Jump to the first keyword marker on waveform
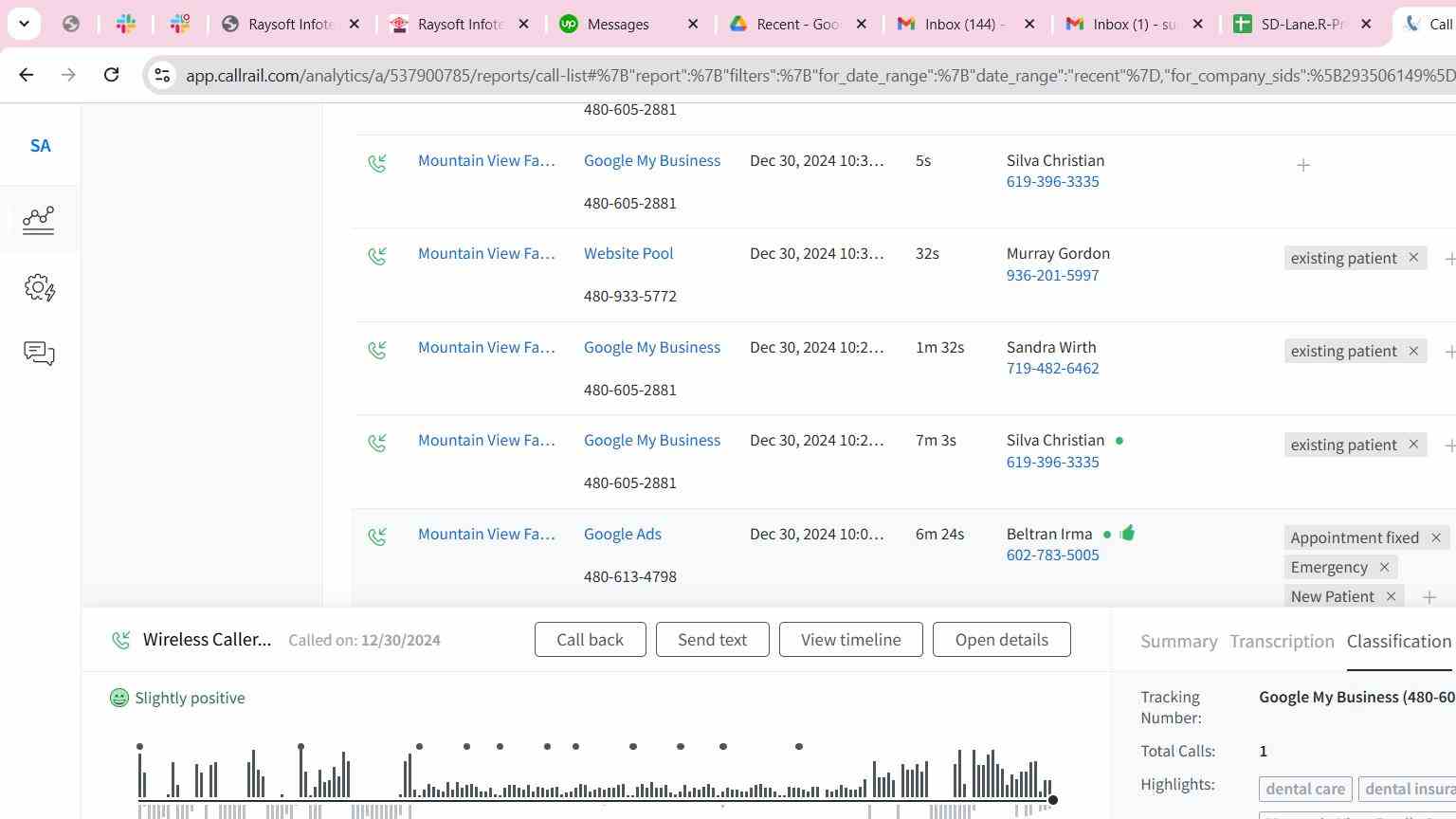Viewport: 1456px width, 819px height. (139, 747)
